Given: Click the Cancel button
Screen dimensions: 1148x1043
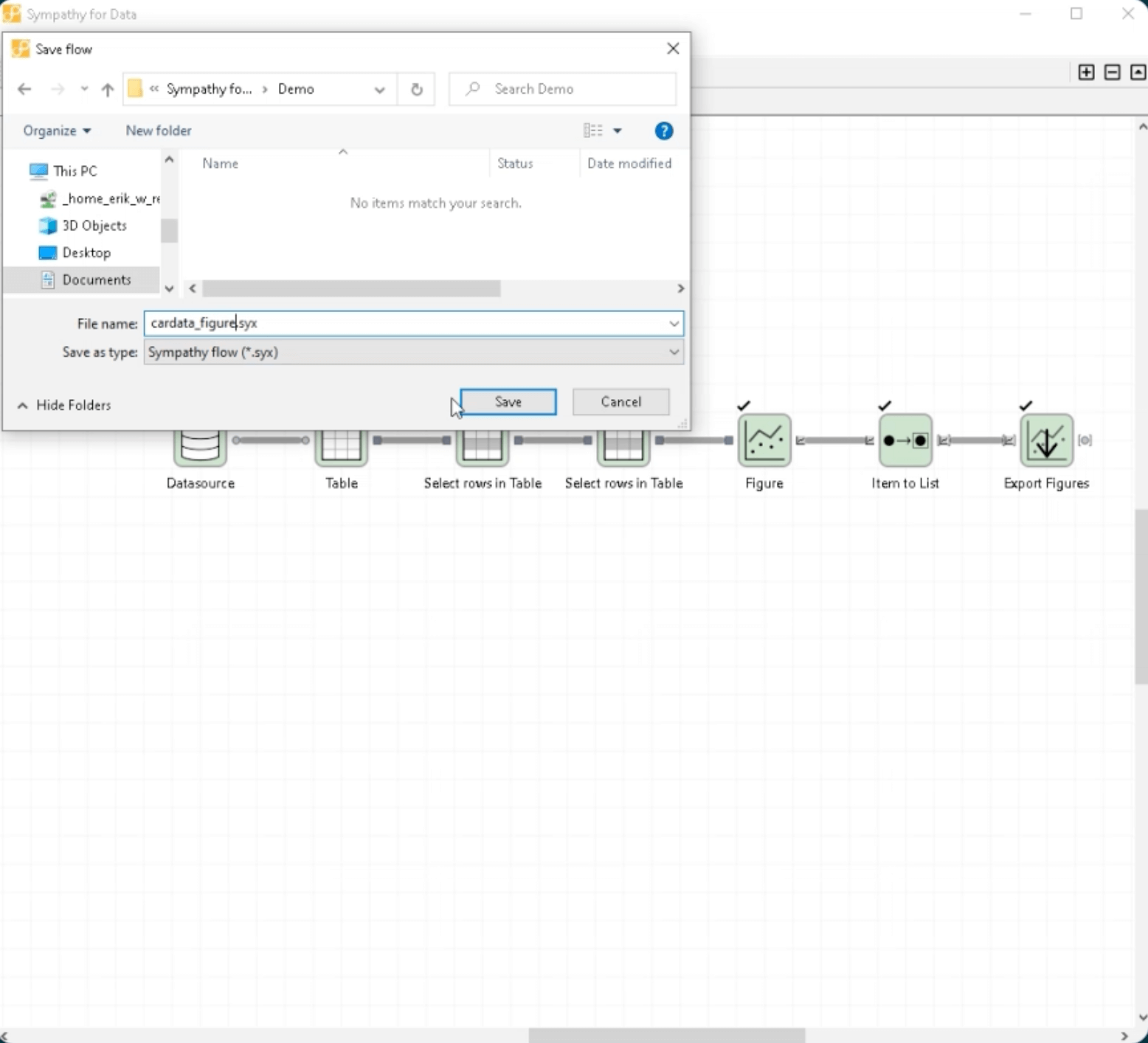Looking at the screenshot, I should pos(621,402).
